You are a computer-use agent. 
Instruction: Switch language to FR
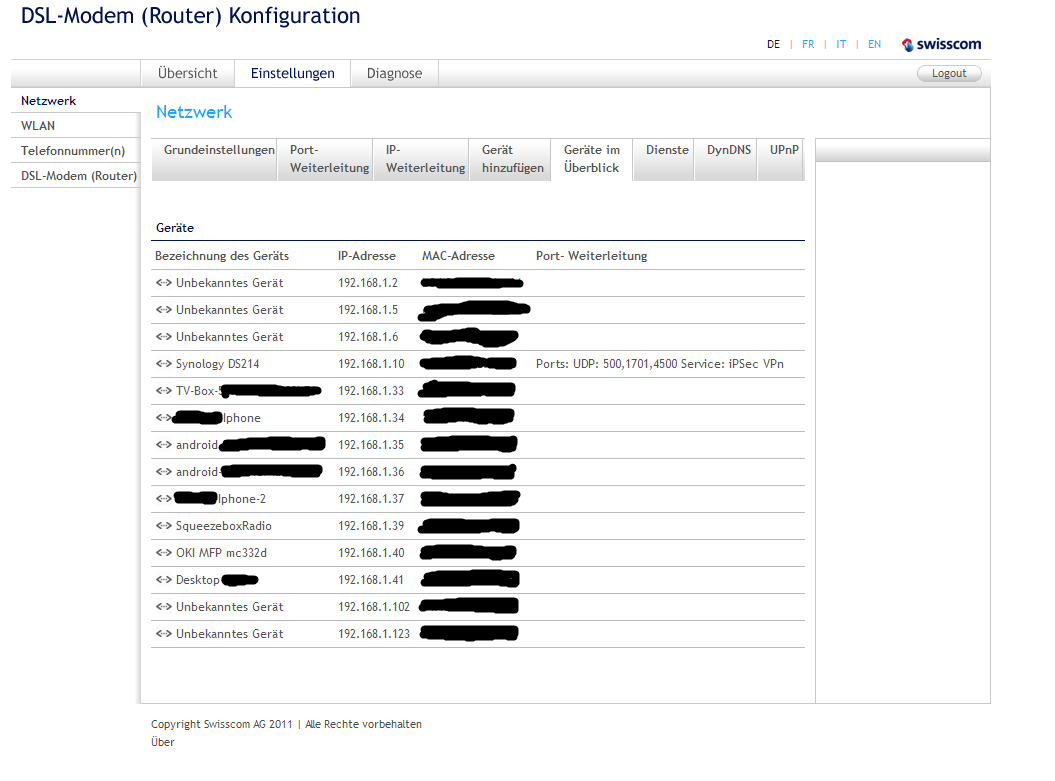[808, 44]
